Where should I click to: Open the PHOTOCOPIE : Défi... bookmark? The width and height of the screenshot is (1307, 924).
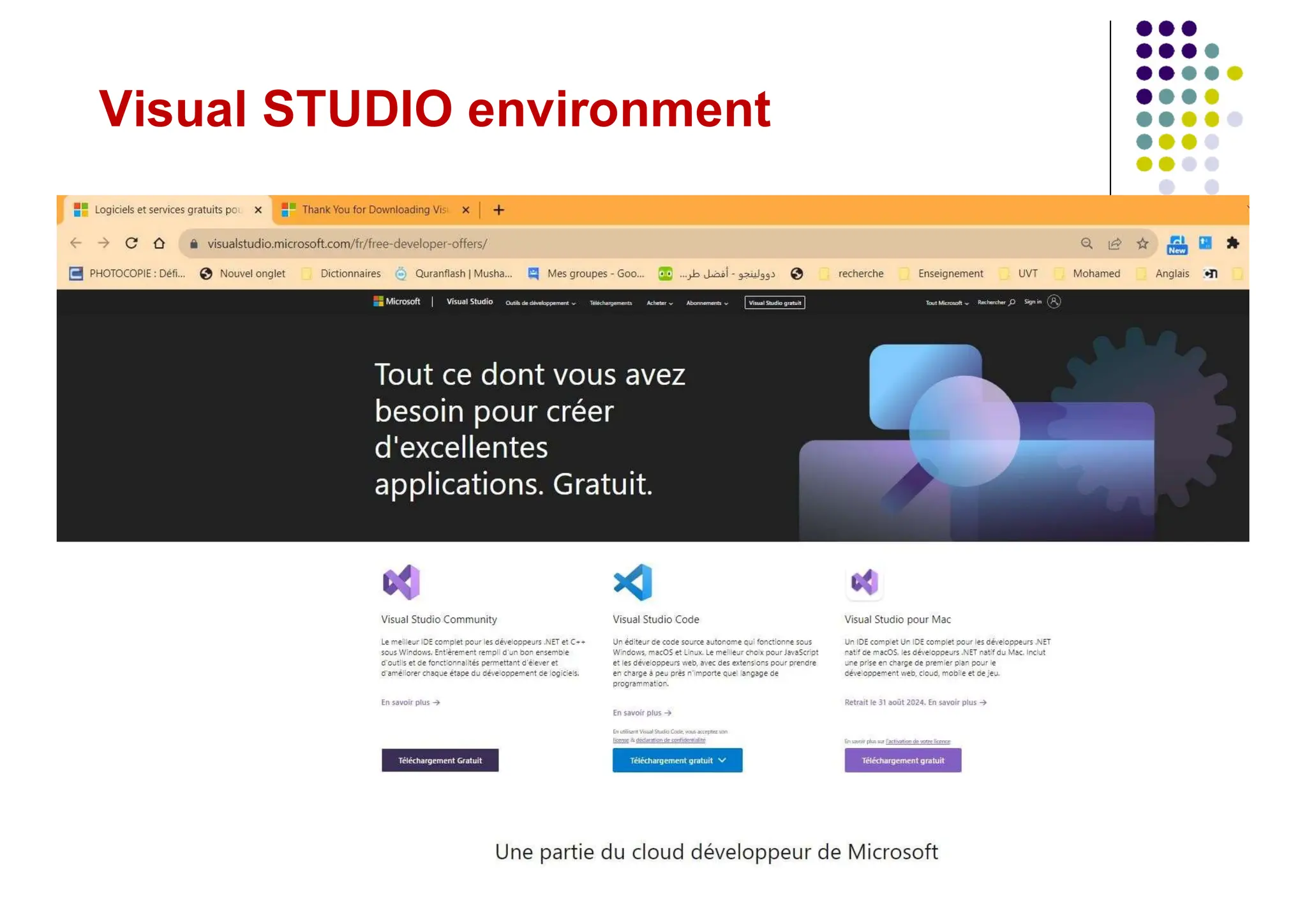(127, 274)
